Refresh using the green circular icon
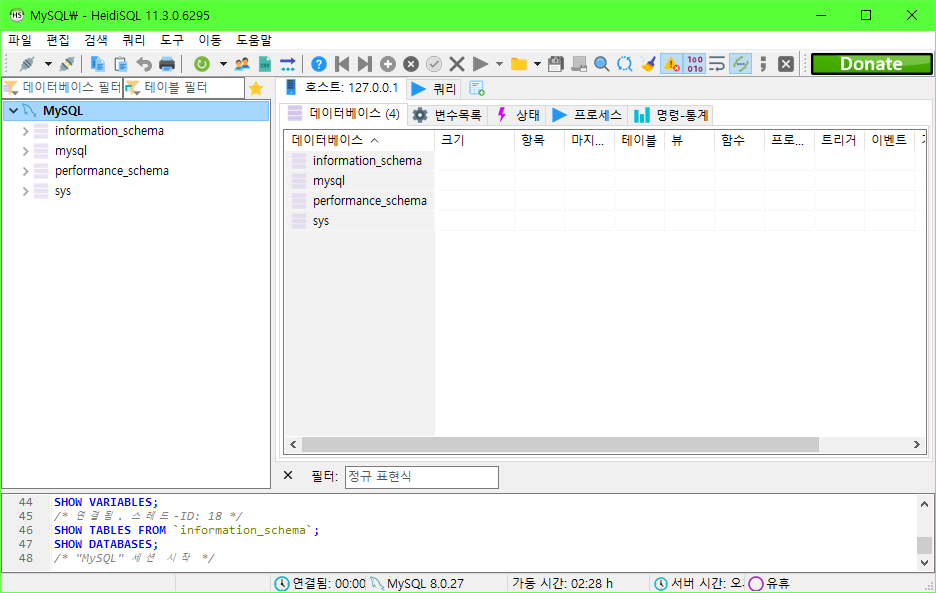The image size is (936, 593). 202,64
